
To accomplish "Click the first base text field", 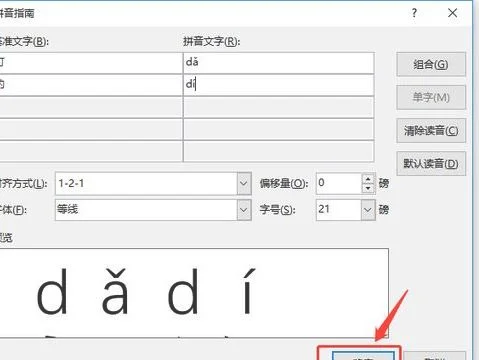I will point(91,63).
